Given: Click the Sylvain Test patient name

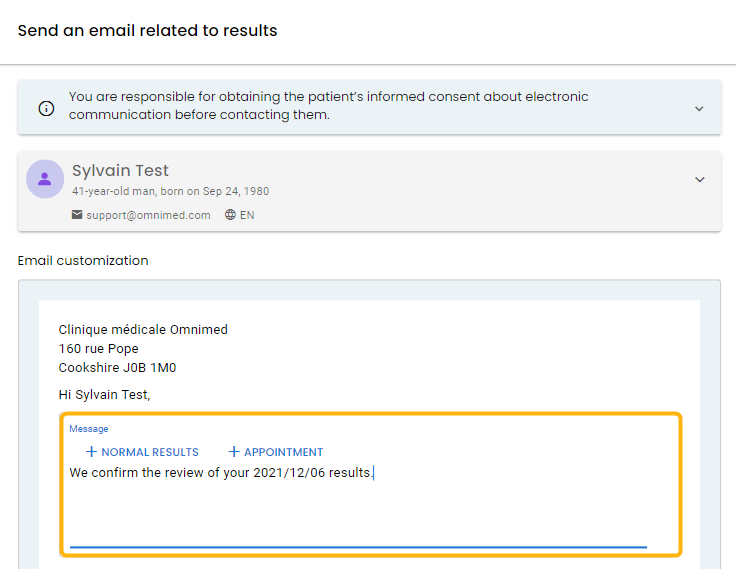Looking at the screenshot, I should 120,170.
